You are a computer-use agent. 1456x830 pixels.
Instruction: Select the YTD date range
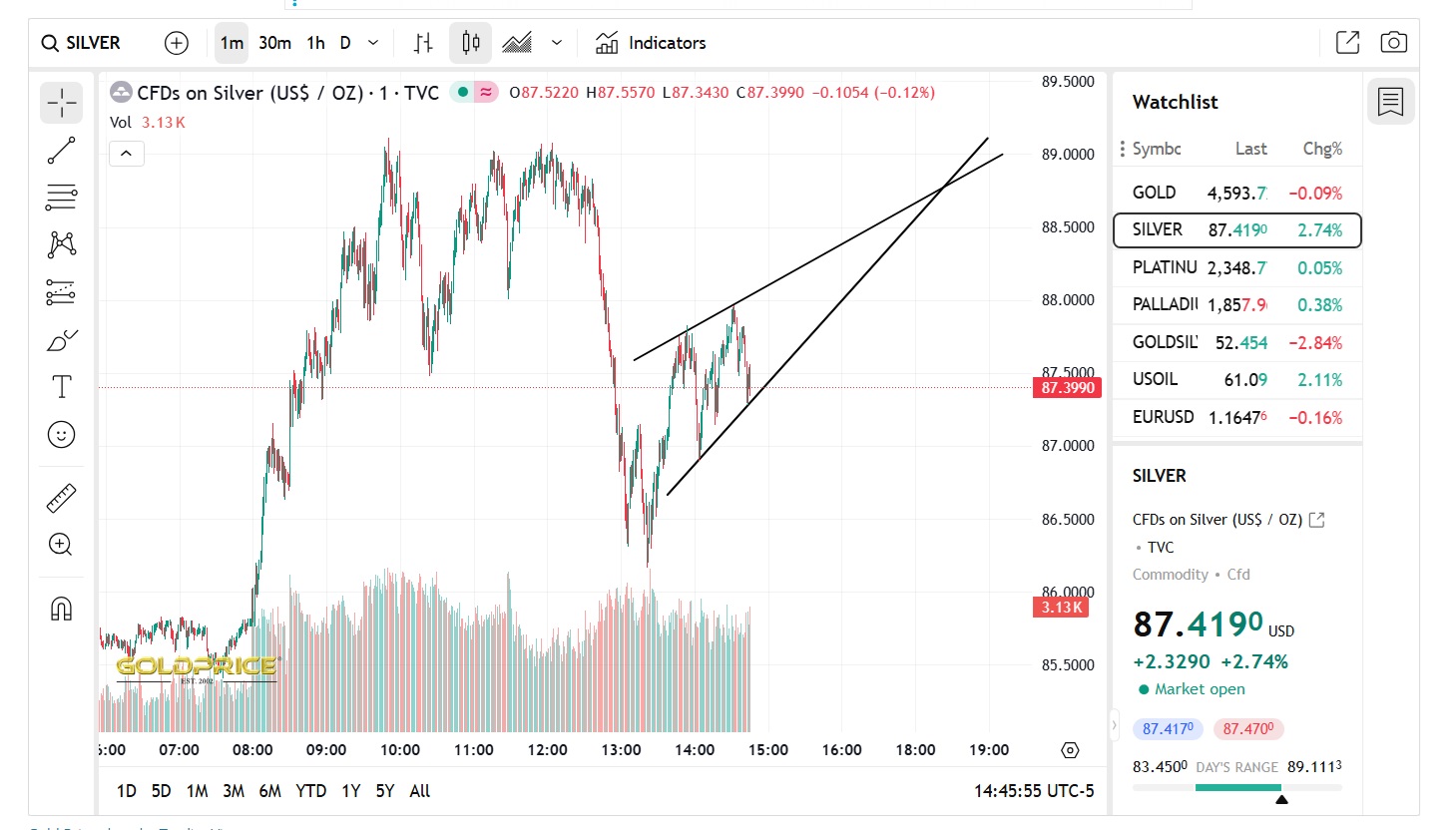(311, 791)
